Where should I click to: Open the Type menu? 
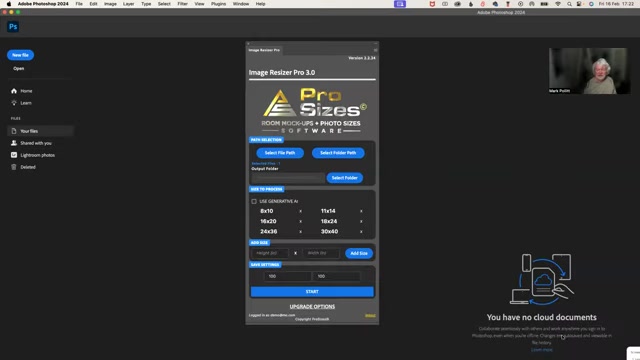pos(146,4)
